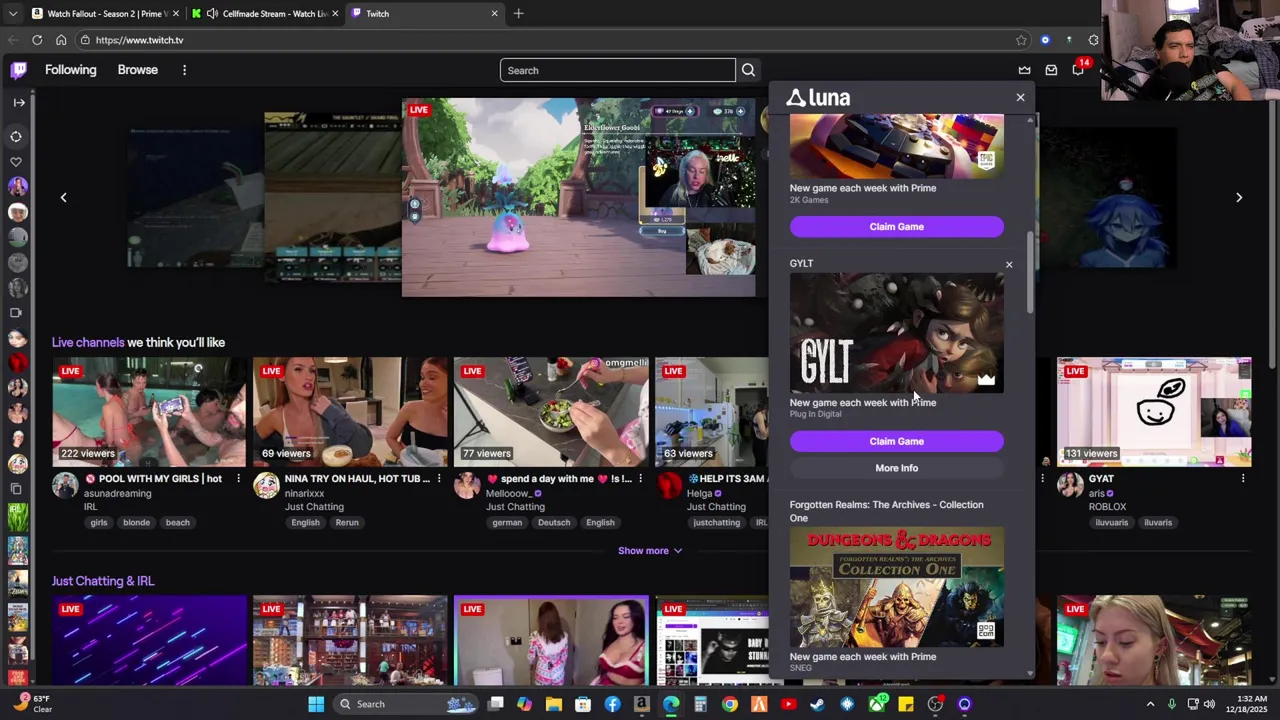Go to previous carousel stream
Viewport: 1280px width, 720px height.
(63, 198)
